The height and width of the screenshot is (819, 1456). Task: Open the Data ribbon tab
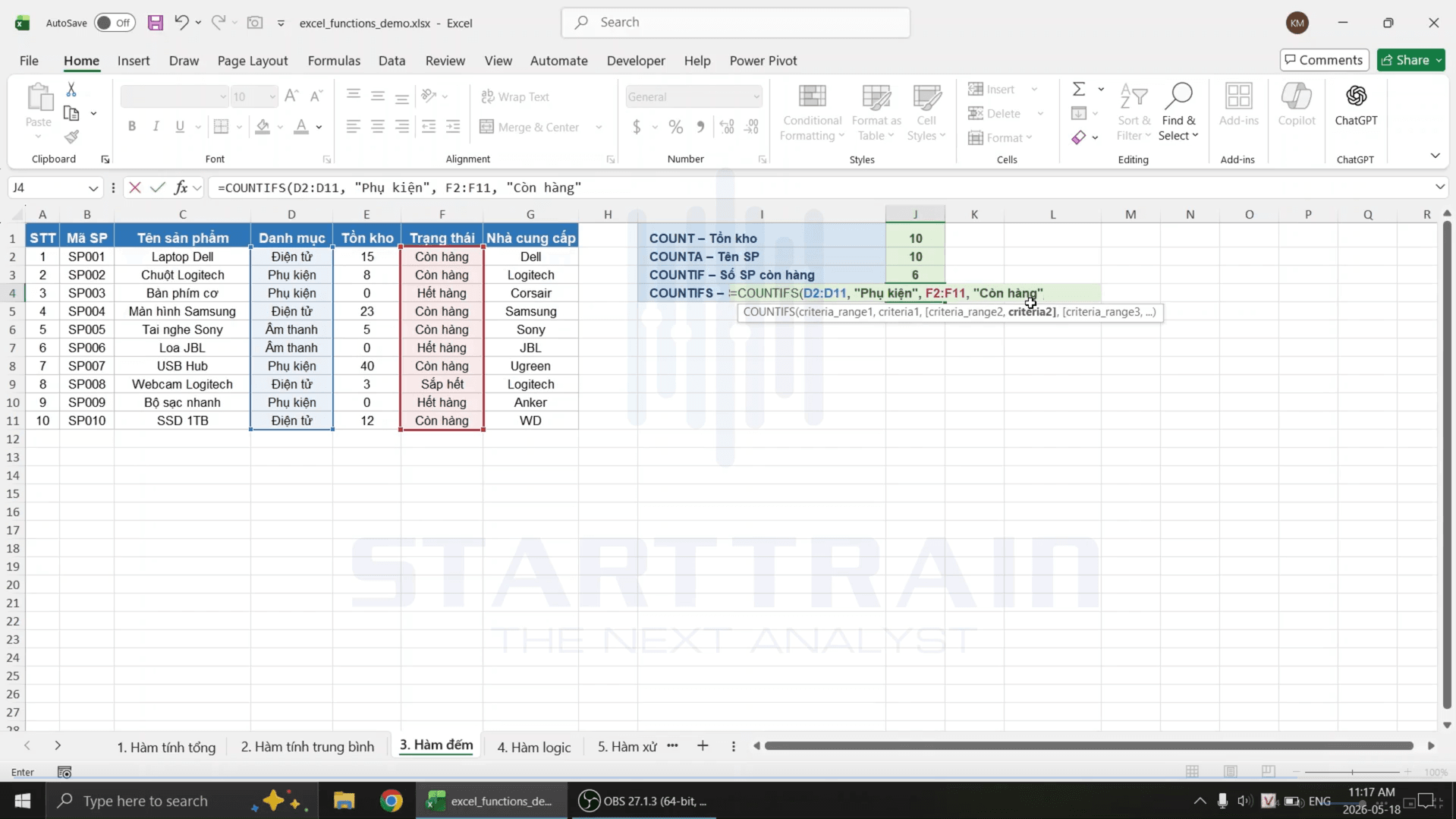(x=392, y=61)
